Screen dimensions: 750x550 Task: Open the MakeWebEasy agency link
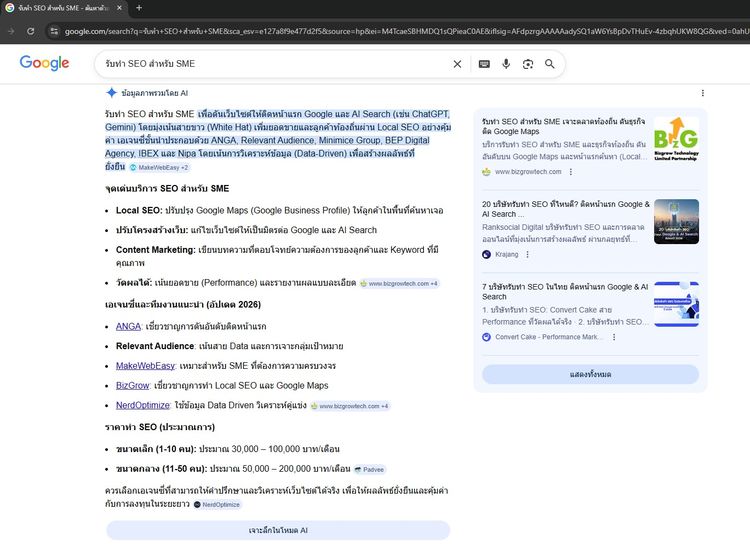click(145, 366)
